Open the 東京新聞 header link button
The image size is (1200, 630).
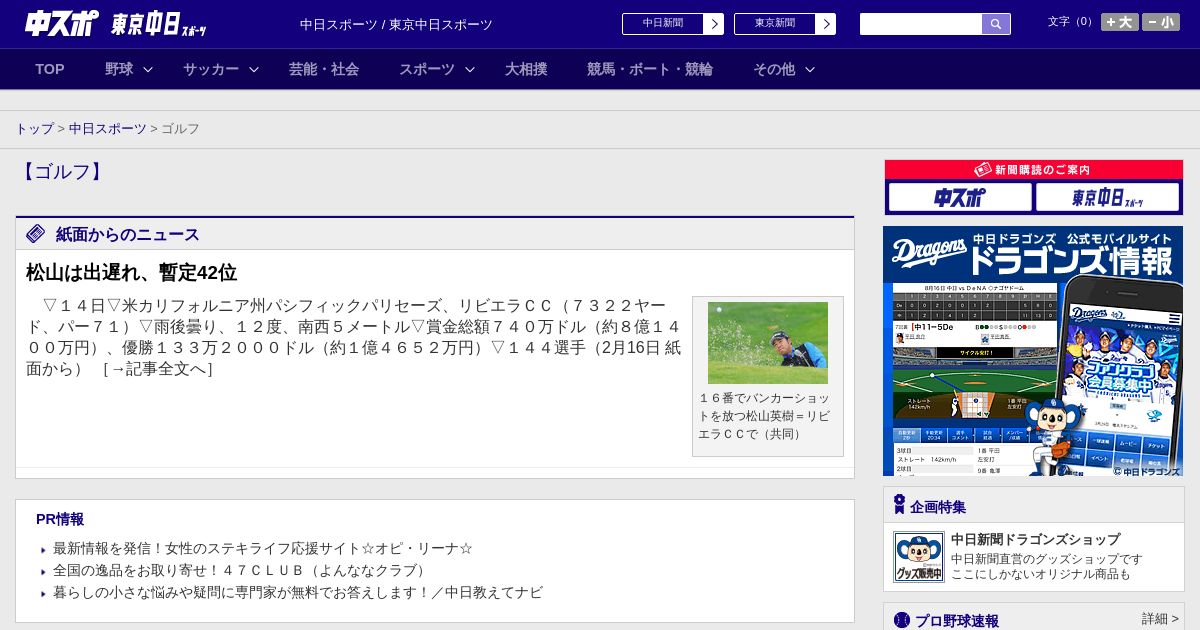(x=775, y=23)
